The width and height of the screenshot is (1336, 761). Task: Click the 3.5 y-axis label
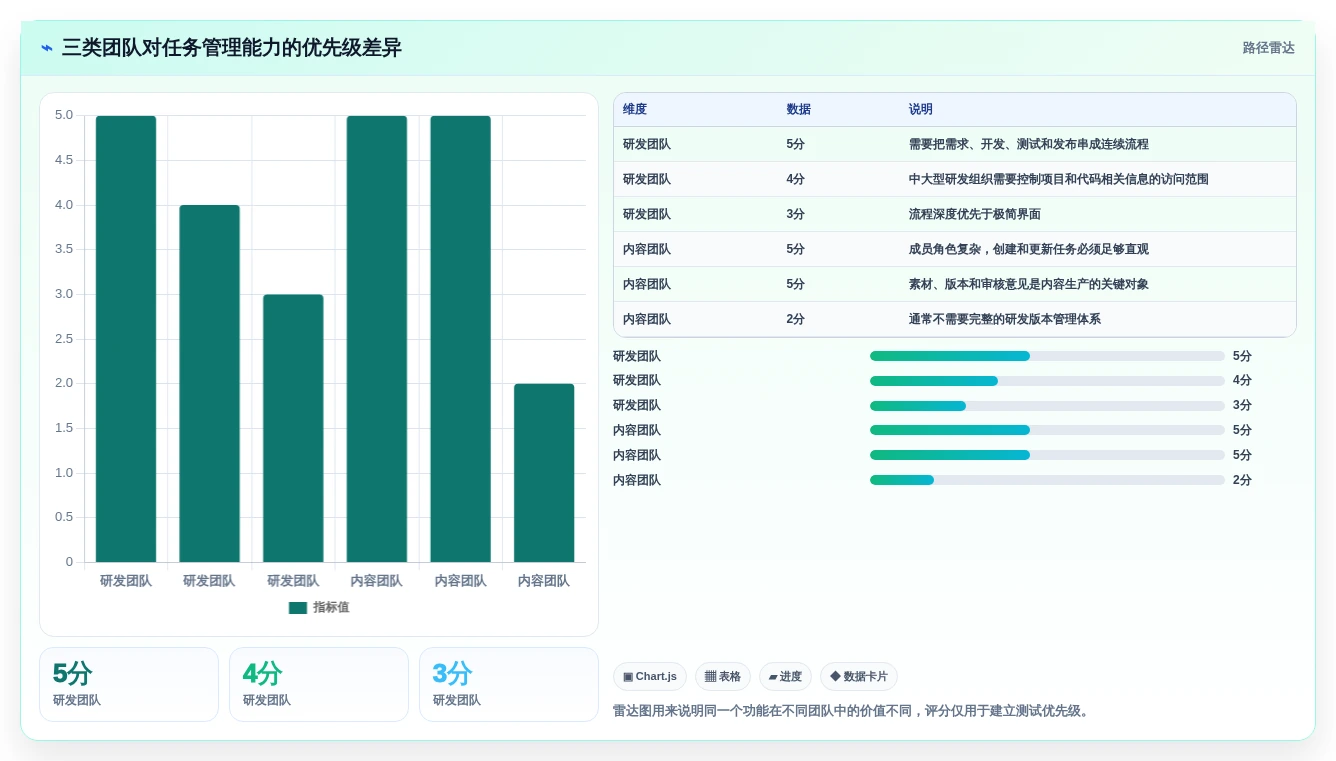tap(64, 249)
